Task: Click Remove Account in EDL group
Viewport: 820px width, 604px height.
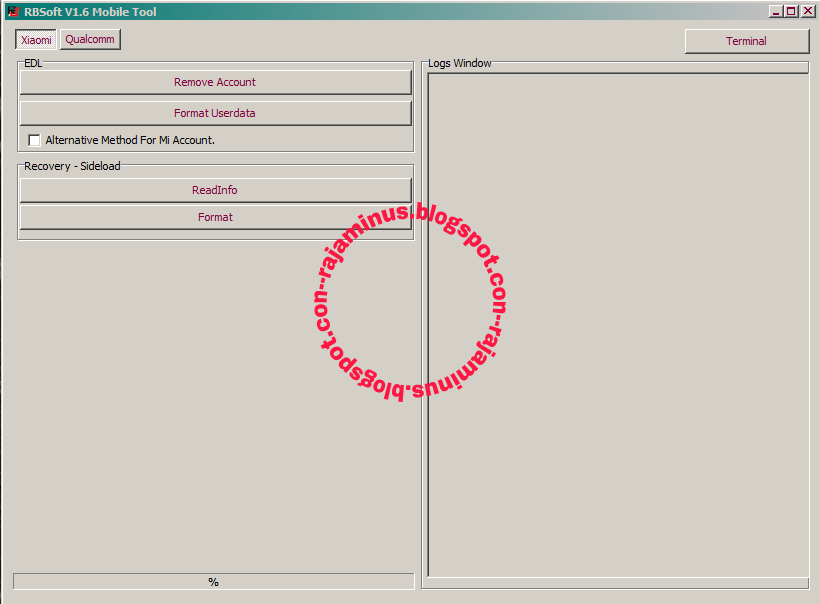Action: pos(215,82)
